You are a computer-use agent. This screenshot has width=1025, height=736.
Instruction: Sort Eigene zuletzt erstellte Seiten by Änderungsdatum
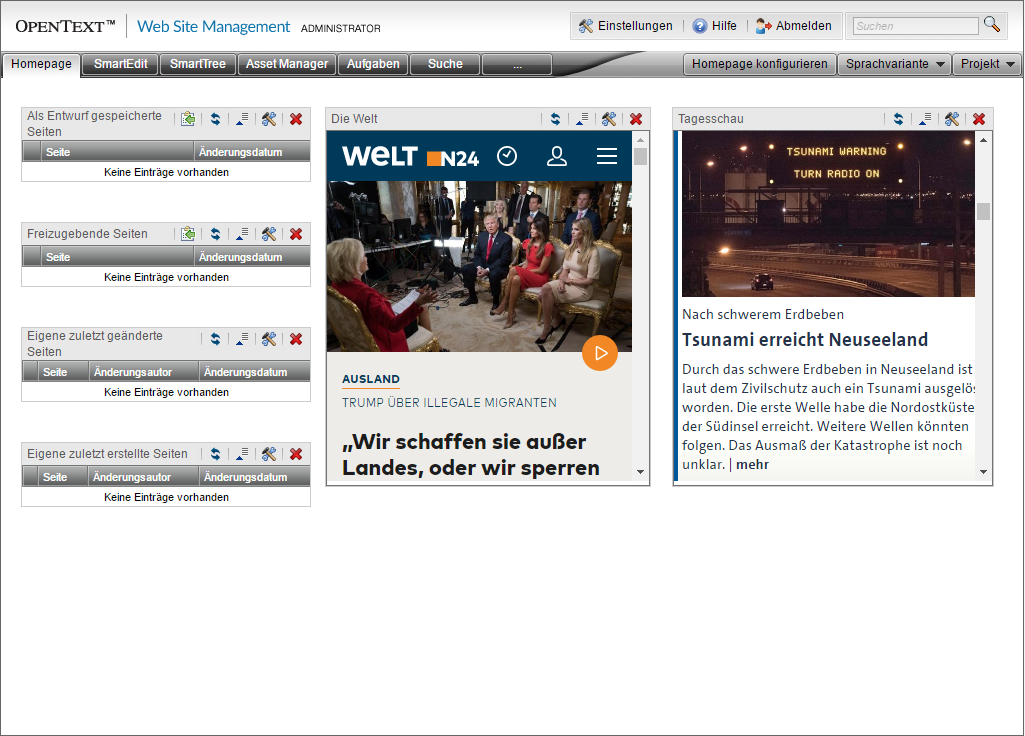point(254,477)
